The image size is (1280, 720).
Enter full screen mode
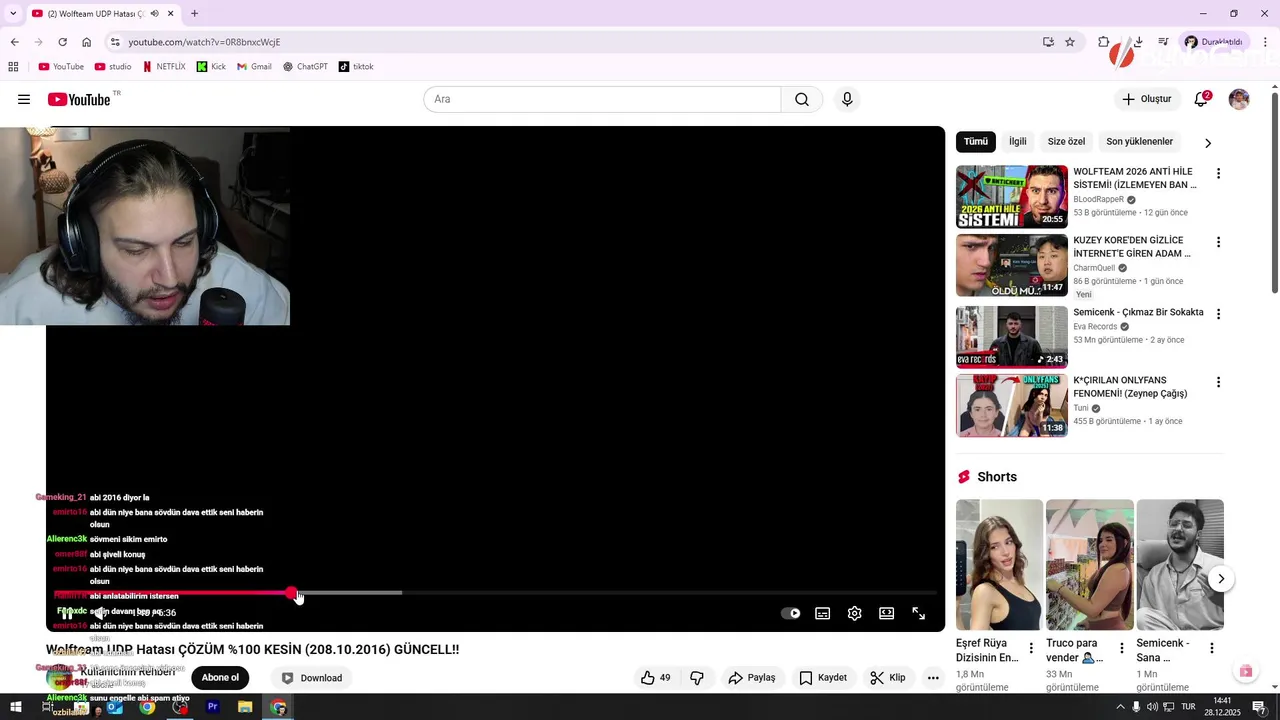click(919, 613)
